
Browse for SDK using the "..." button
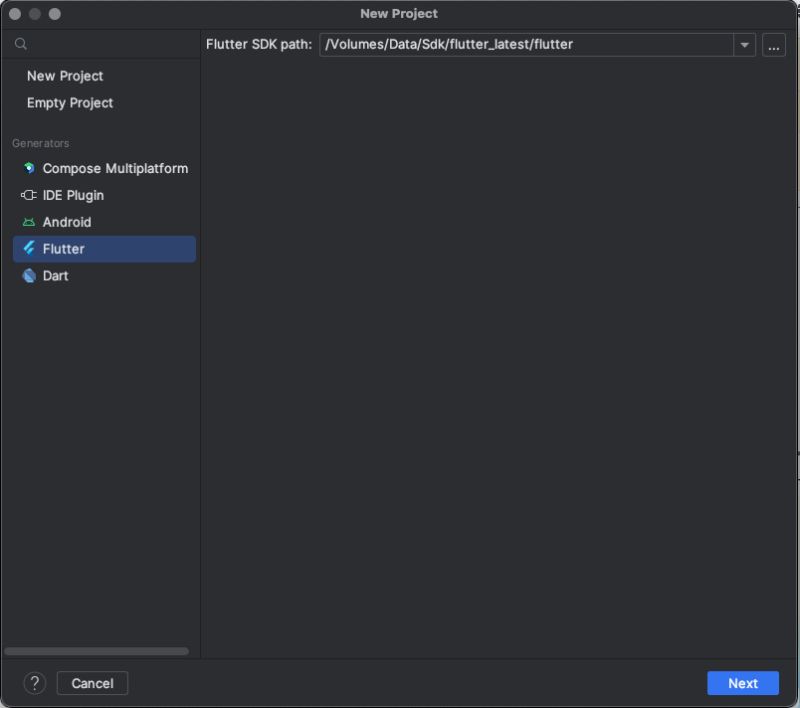pyautogui.click(x=774, y=44)
